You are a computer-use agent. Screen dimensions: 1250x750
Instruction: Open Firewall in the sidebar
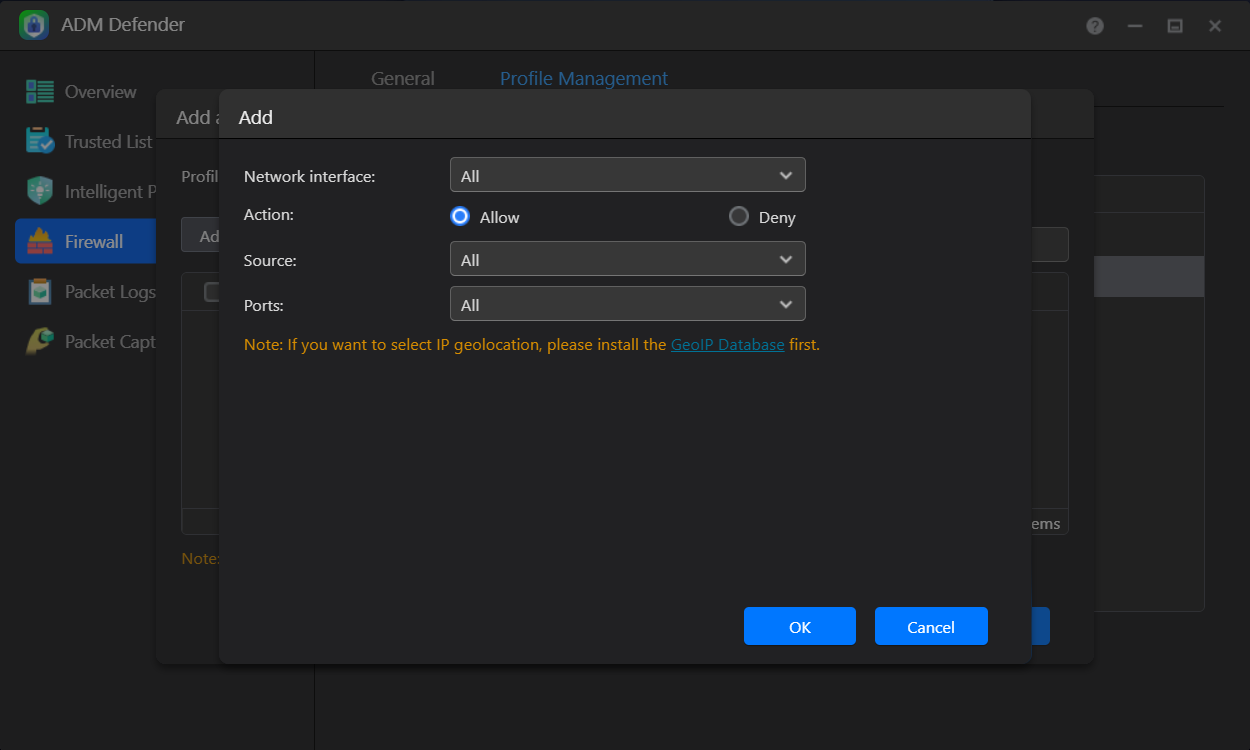pyautogui.click(x=85, y=241)
